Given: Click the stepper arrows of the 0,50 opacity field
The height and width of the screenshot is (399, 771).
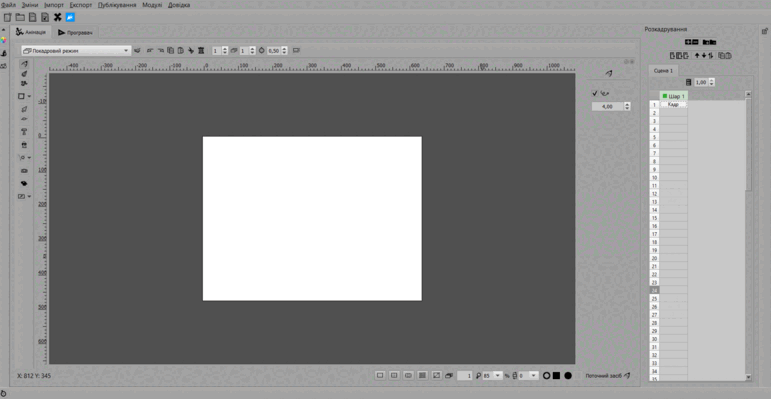Looking at the screenshot, I should (284, 50).
